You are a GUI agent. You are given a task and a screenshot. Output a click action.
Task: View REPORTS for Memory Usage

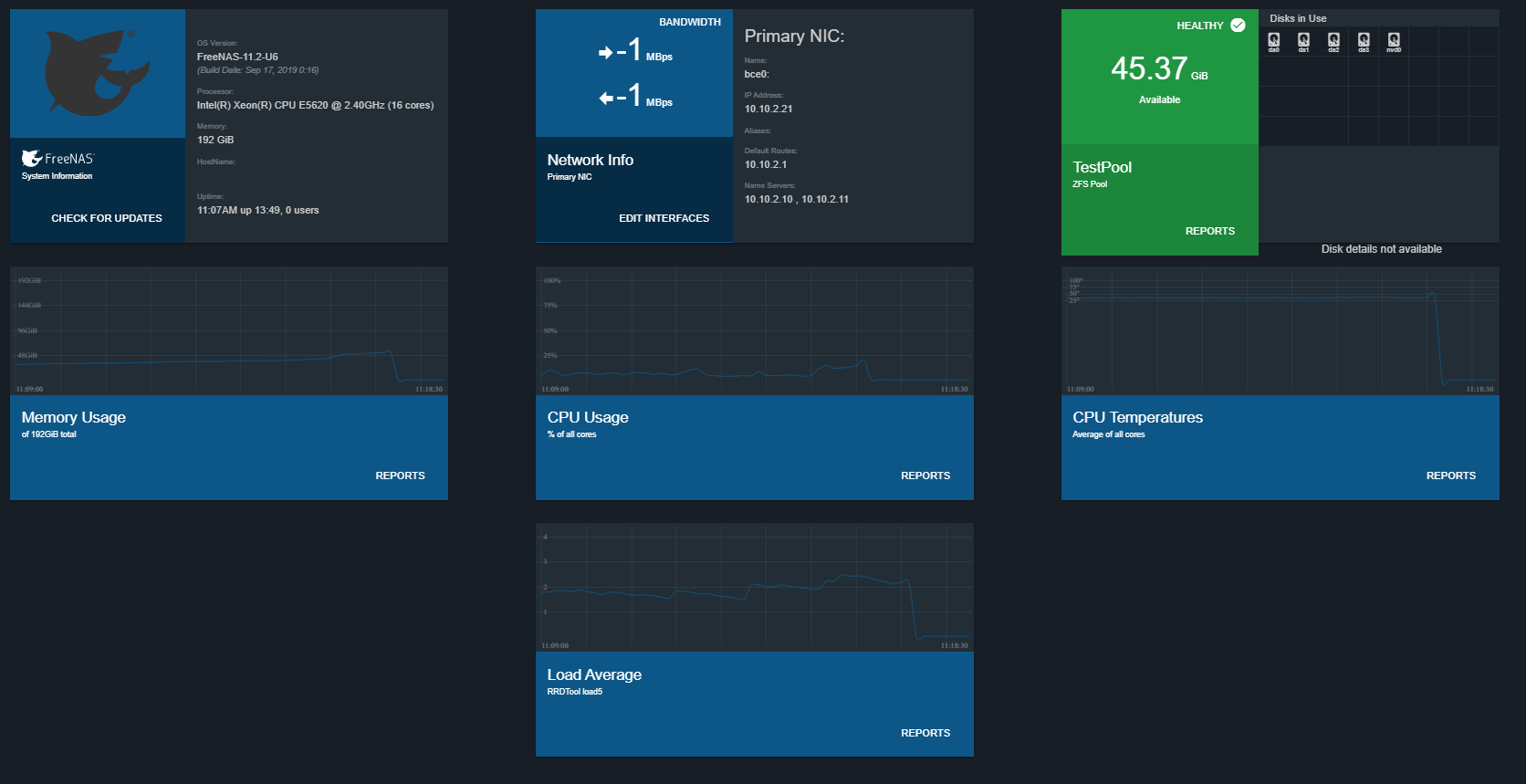point(400,476)
